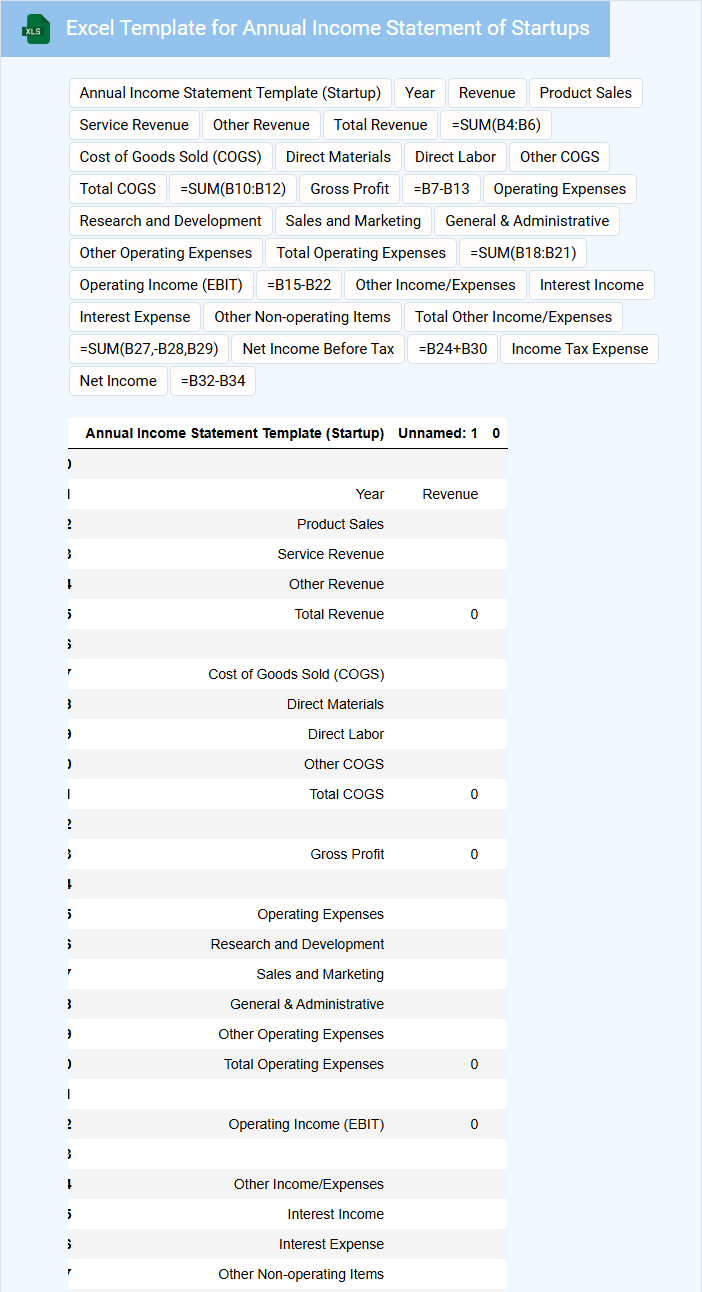702x1292 pixels.
Task: Select the '=B32-B34' formula tag
Action: [213, 381]
